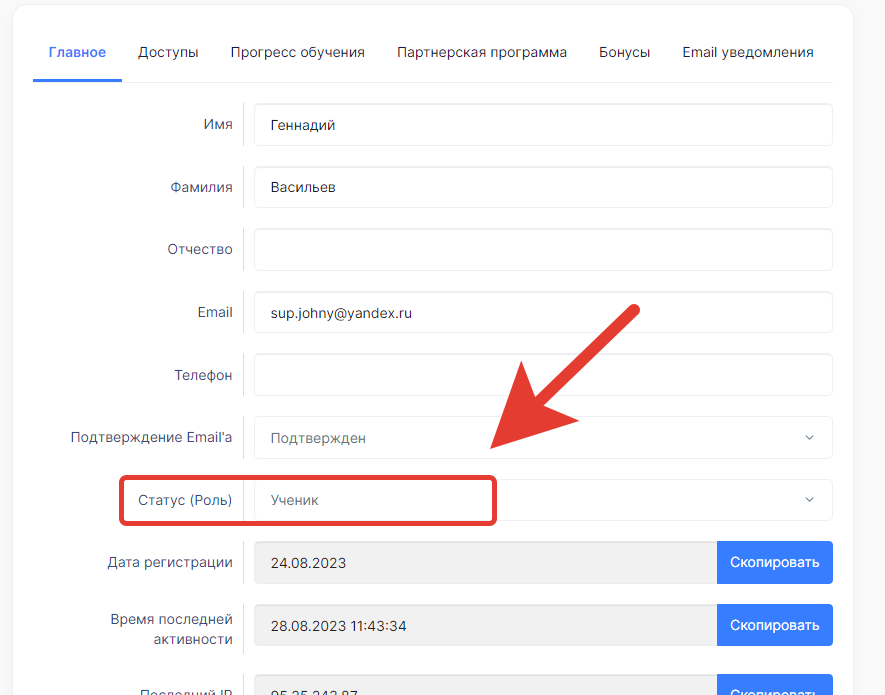Switch to the Email уведомления tab
The image size is (885, 695).
tap(747, 52)
